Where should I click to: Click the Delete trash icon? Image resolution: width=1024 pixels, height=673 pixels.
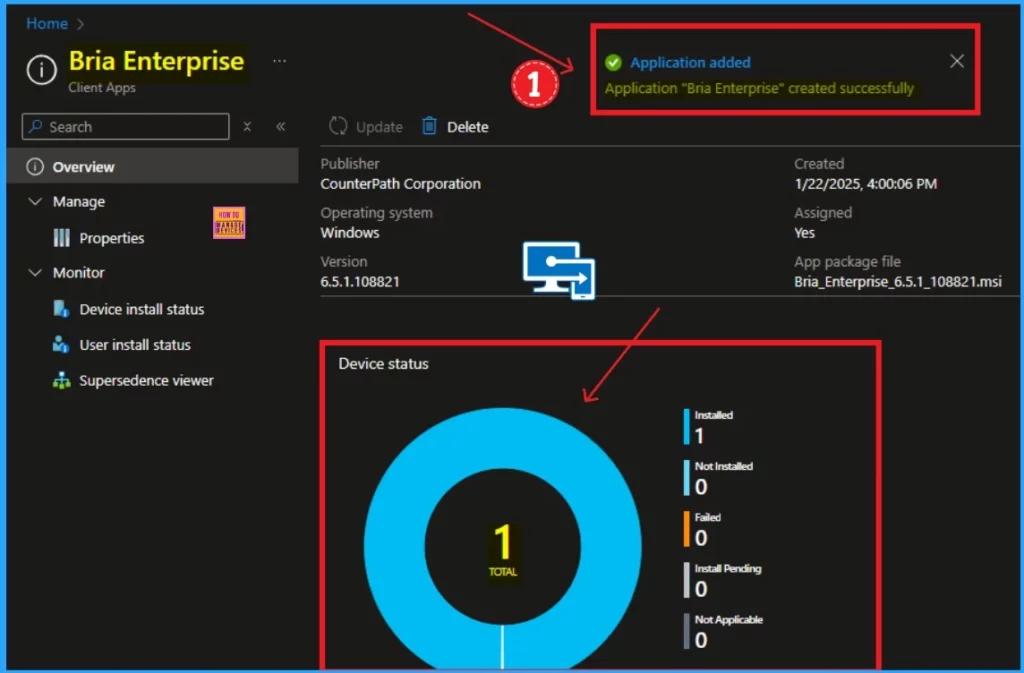[x=429, y=125]
